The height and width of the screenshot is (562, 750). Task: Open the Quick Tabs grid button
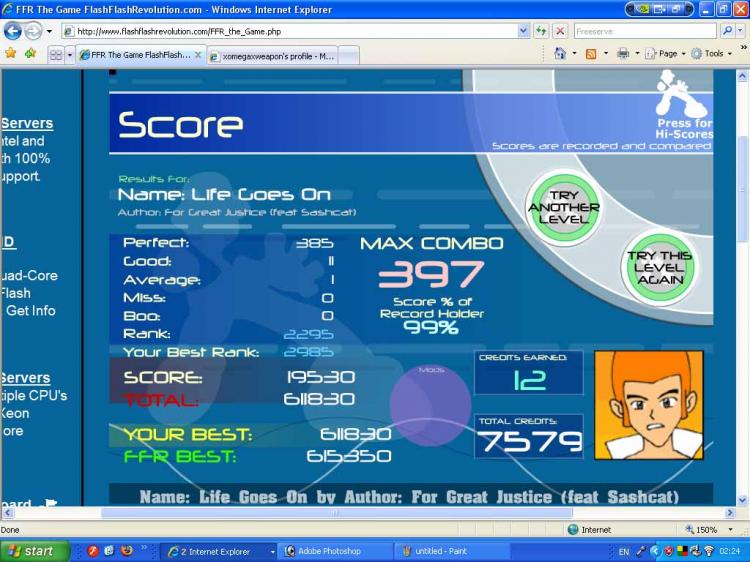56,55
